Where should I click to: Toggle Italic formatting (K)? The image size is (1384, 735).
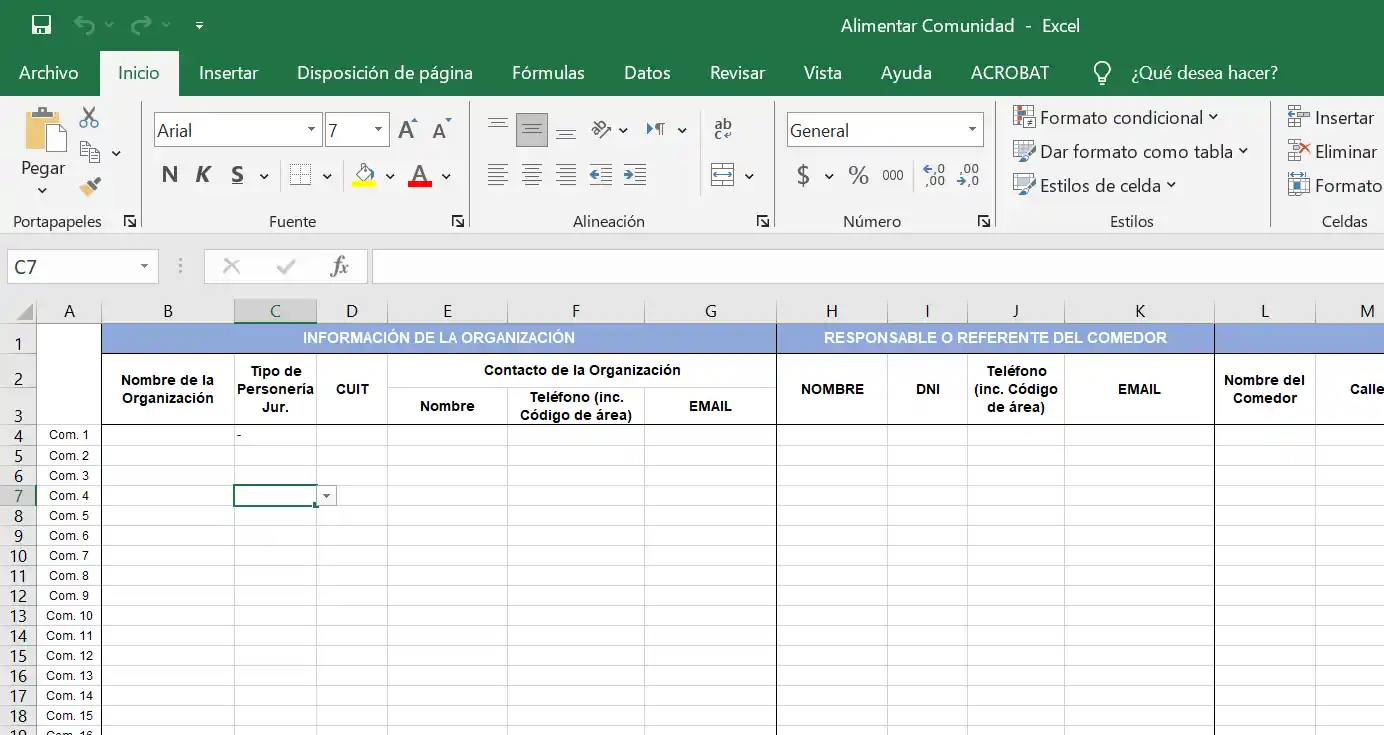point(203,176)
